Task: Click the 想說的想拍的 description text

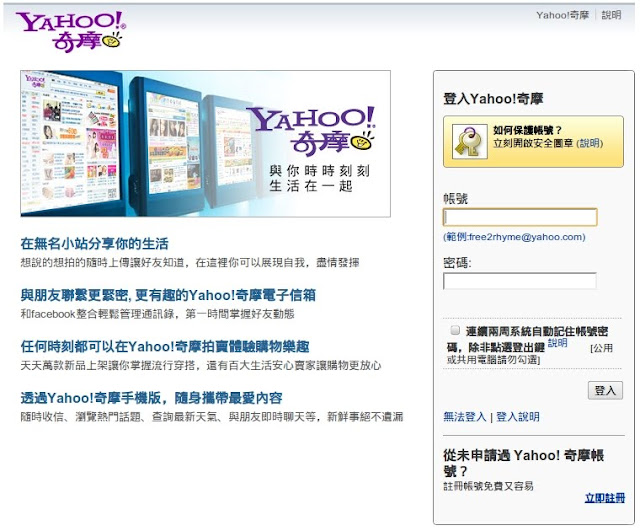Action: [x=190, y=262]
